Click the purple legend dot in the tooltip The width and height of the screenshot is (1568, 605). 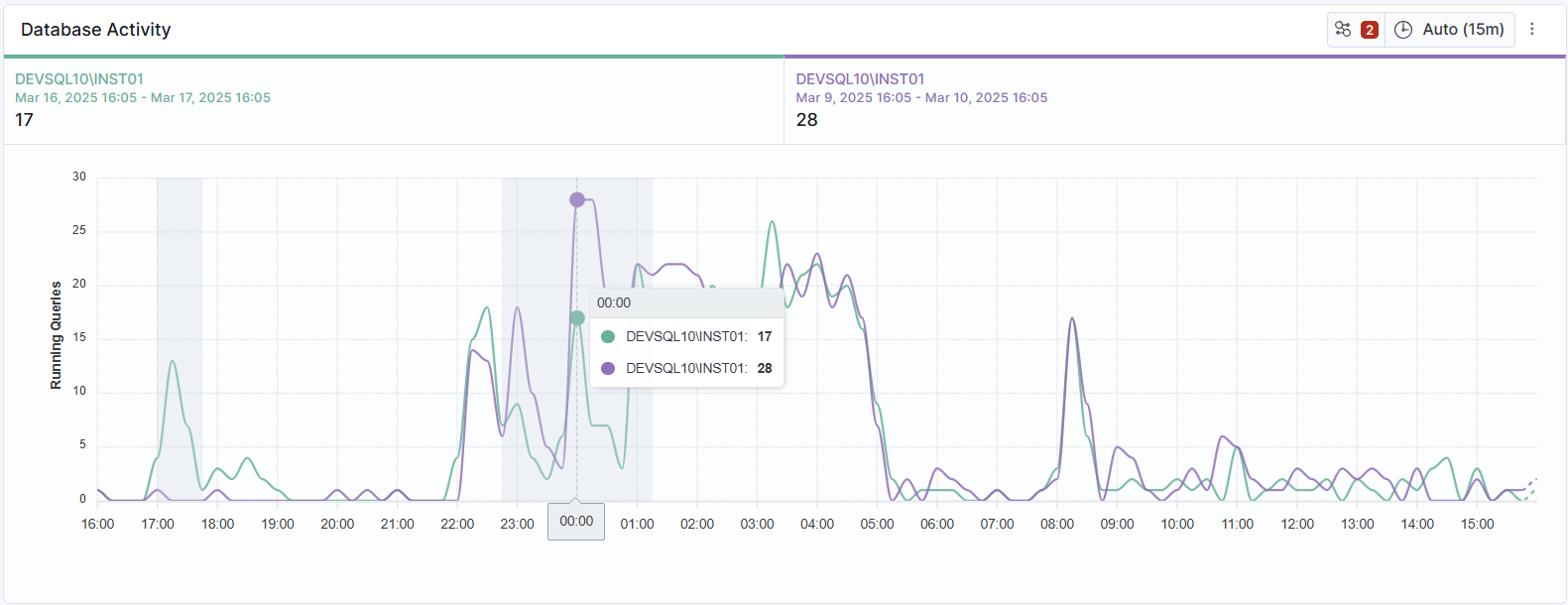pos(608,368)
